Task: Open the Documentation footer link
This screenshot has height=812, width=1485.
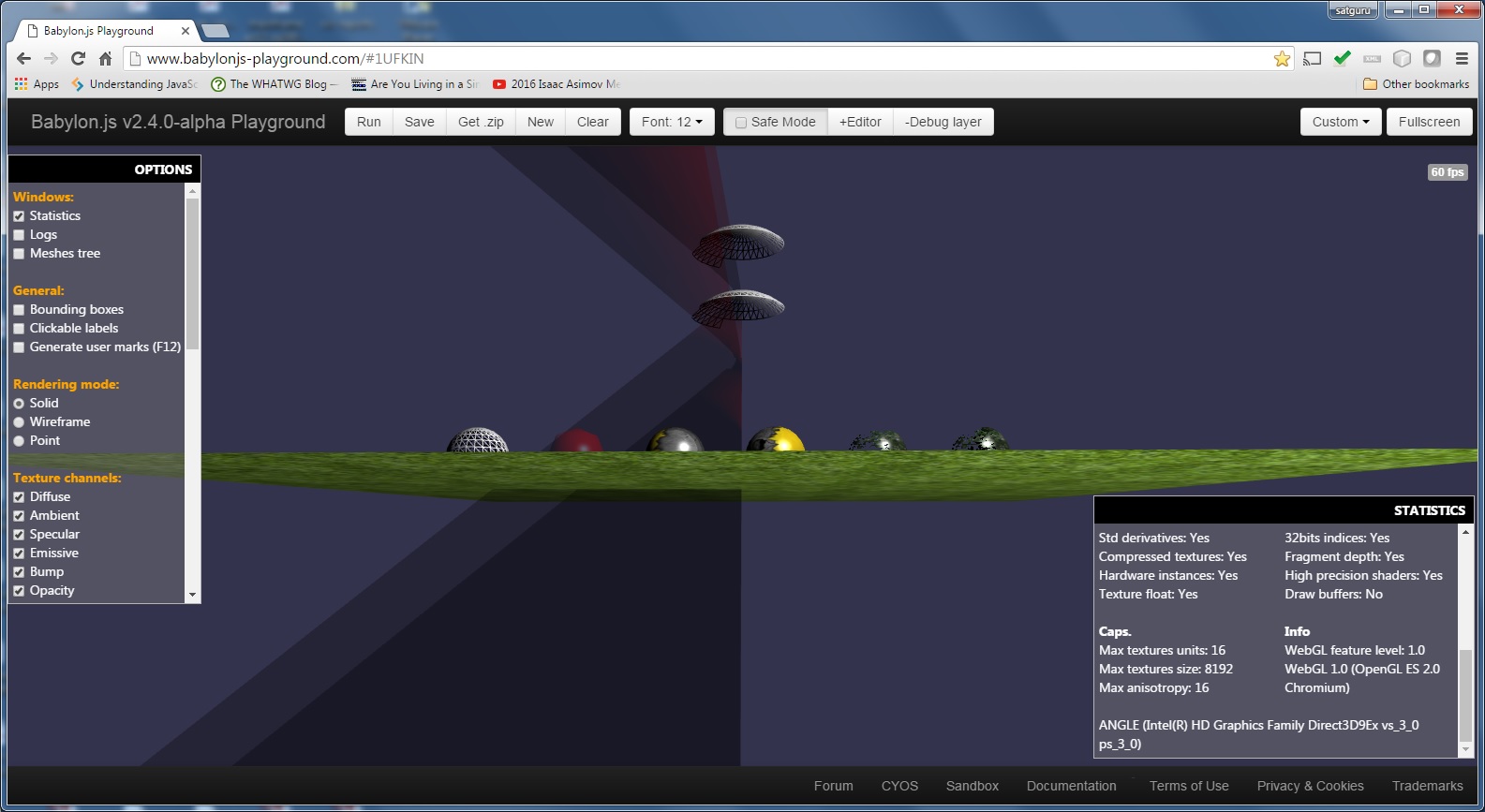Action: [x=1072, y=786]
